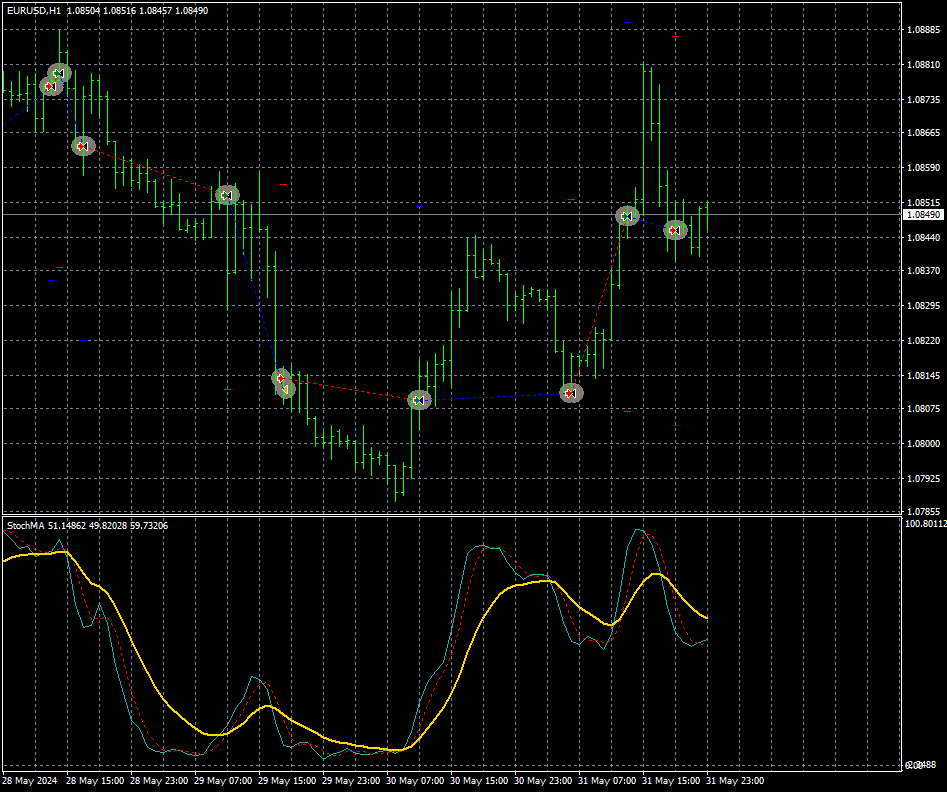Click the orange trade arrow near 1.08115 after 29 May 15:00
The width and height of the screenshot is (947, 792).
[x=286, y=389]
